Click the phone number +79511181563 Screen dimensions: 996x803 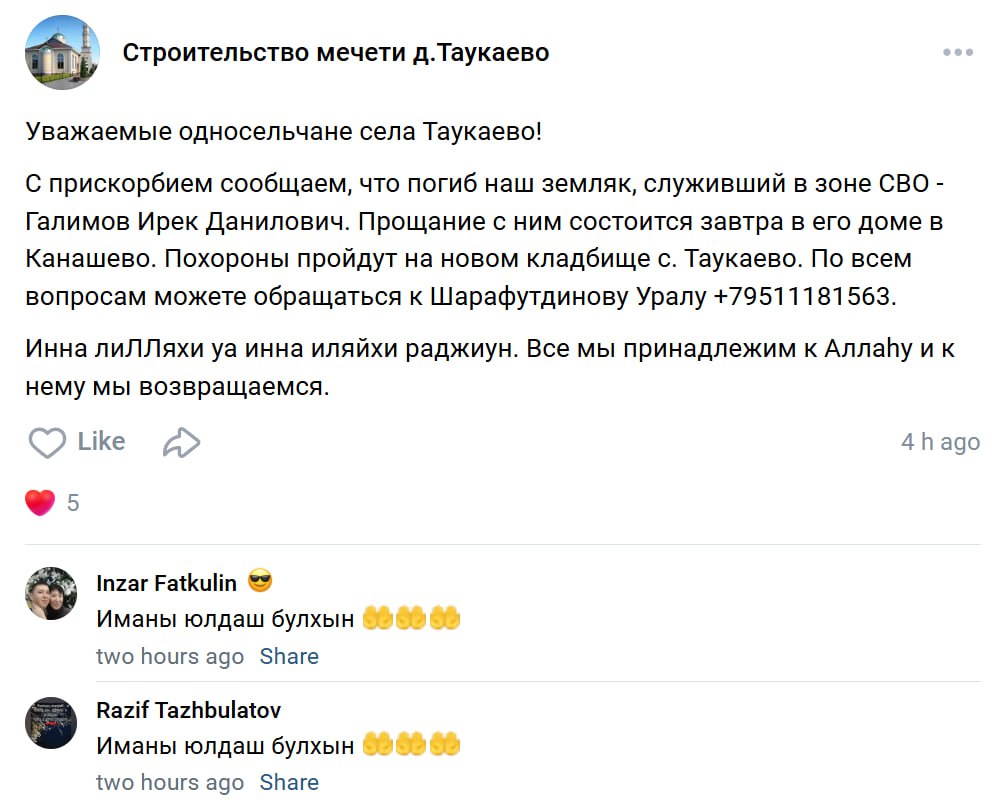pos(801,297)
